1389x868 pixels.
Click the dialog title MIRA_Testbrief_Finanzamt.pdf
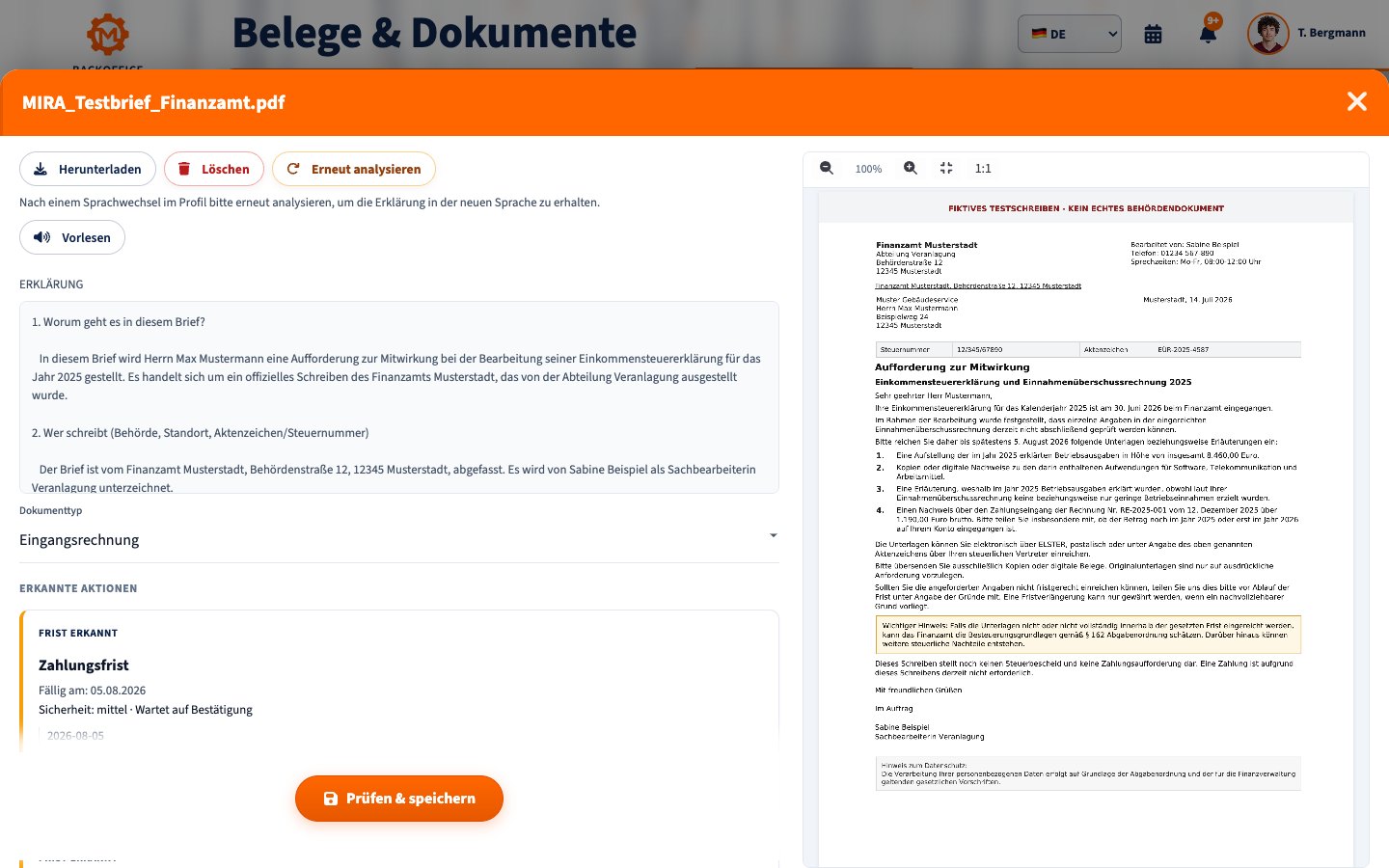point(153,102)
